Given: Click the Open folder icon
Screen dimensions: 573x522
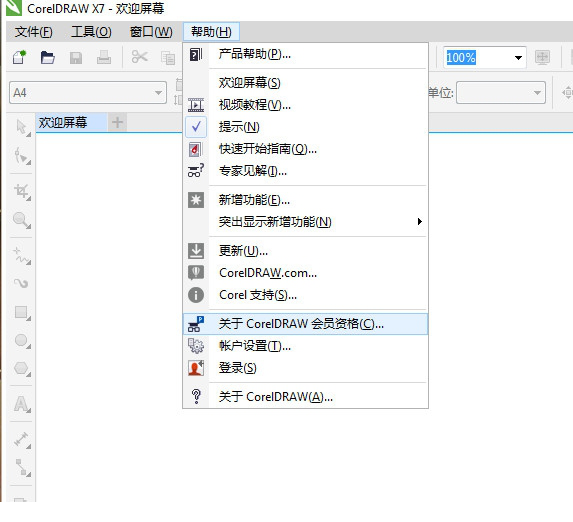Looking at the screenshot, I should click(x=48, y=57).
